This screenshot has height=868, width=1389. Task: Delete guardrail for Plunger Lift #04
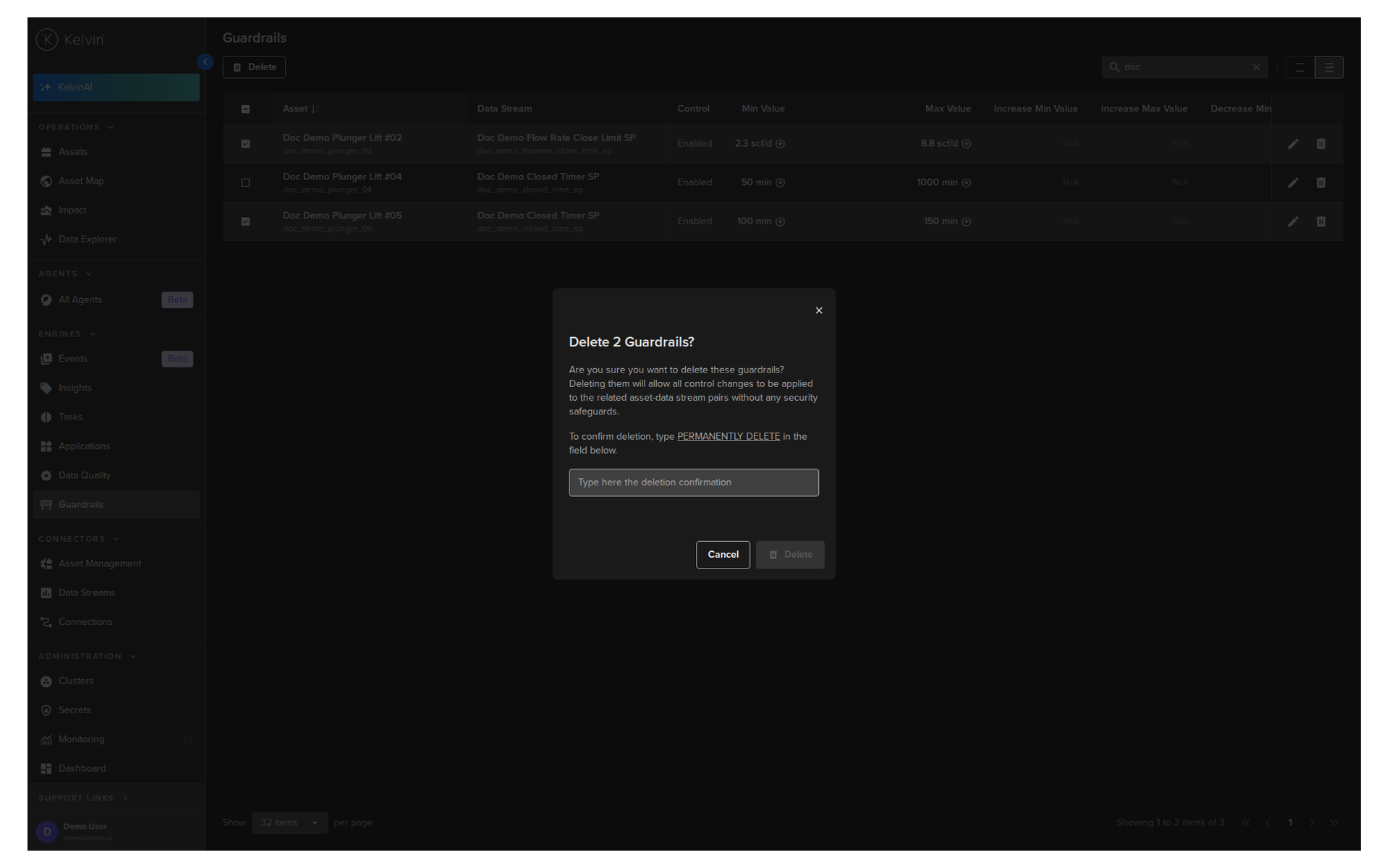click(x=1321, y=183)
